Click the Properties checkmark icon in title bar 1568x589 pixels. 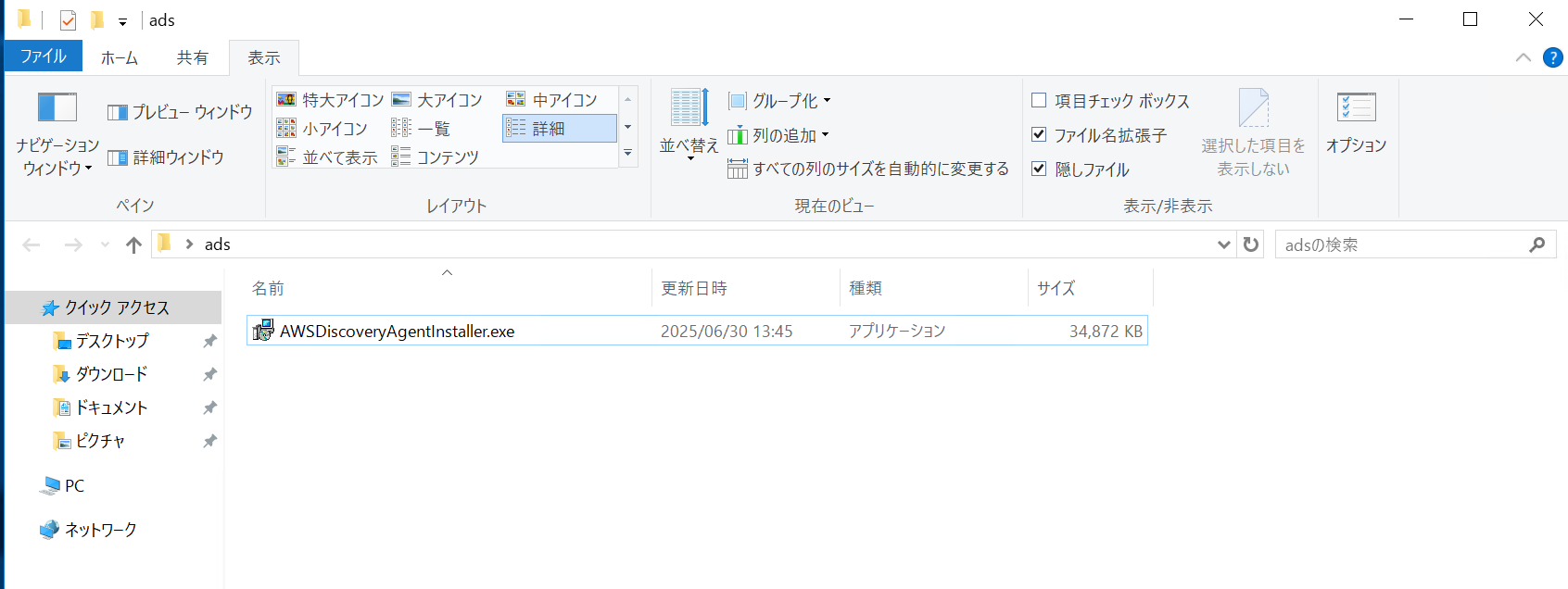[68, 19]
